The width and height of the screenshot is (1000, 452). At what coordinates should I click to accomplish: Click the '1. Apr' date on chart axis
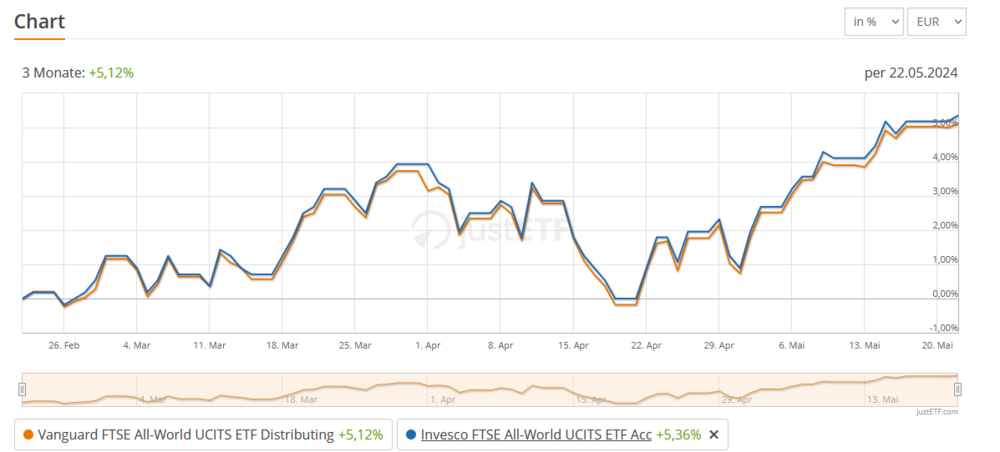click(427, 345)
